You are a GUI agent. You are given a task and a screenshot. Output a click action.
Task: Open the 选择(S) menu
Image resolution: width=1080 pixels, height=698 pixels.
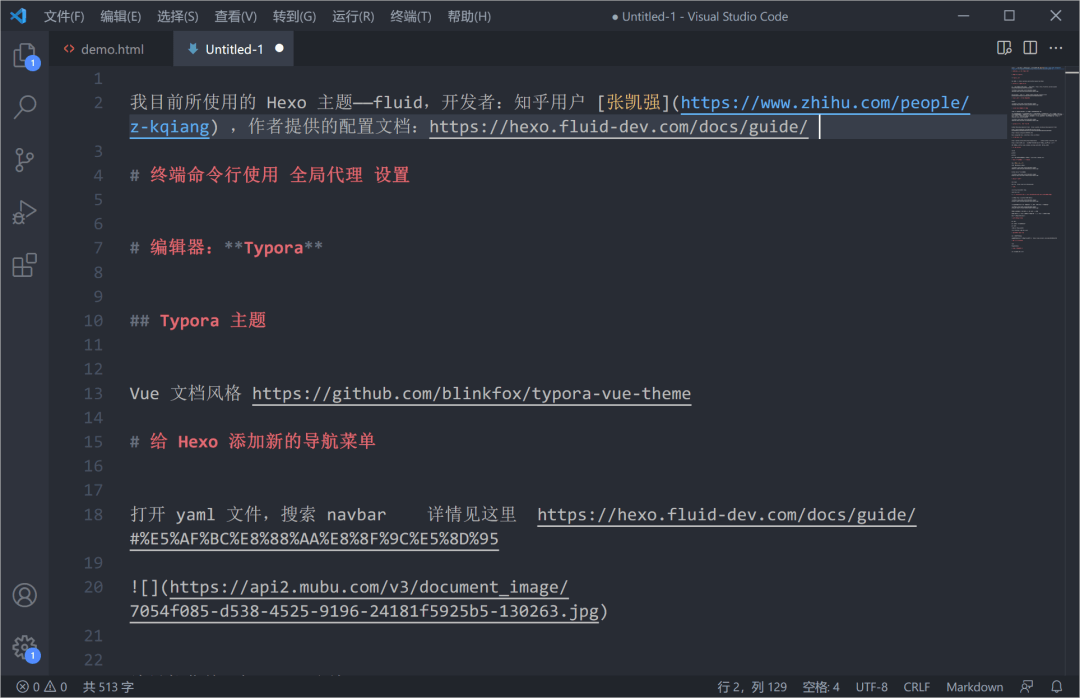click(x=178, y=16)
